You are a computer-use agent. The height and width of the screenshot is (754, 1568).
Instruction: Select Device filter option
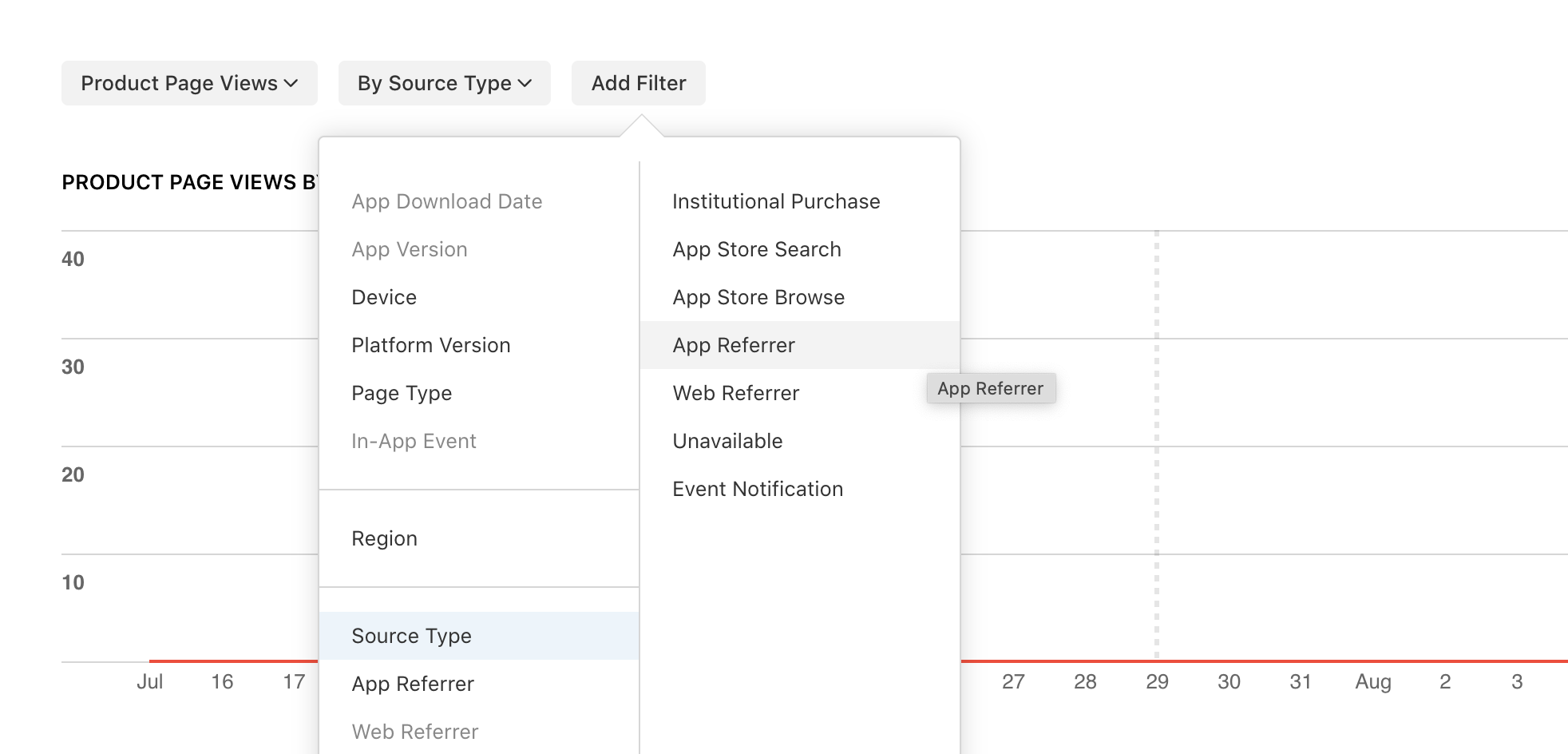point(384,297)
